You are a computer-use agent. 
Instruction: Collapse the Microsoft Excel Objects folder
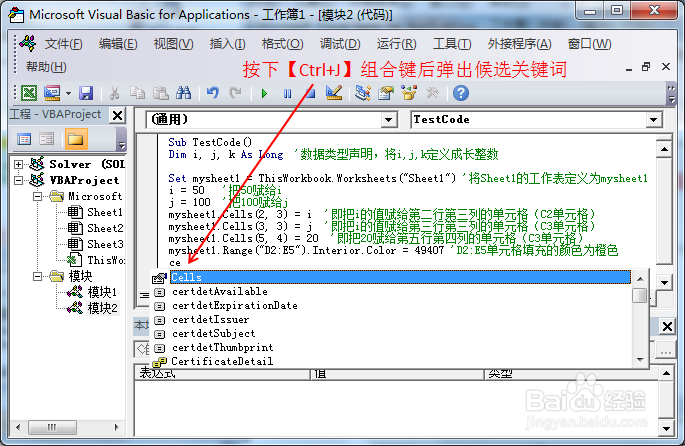pos(38,197)
